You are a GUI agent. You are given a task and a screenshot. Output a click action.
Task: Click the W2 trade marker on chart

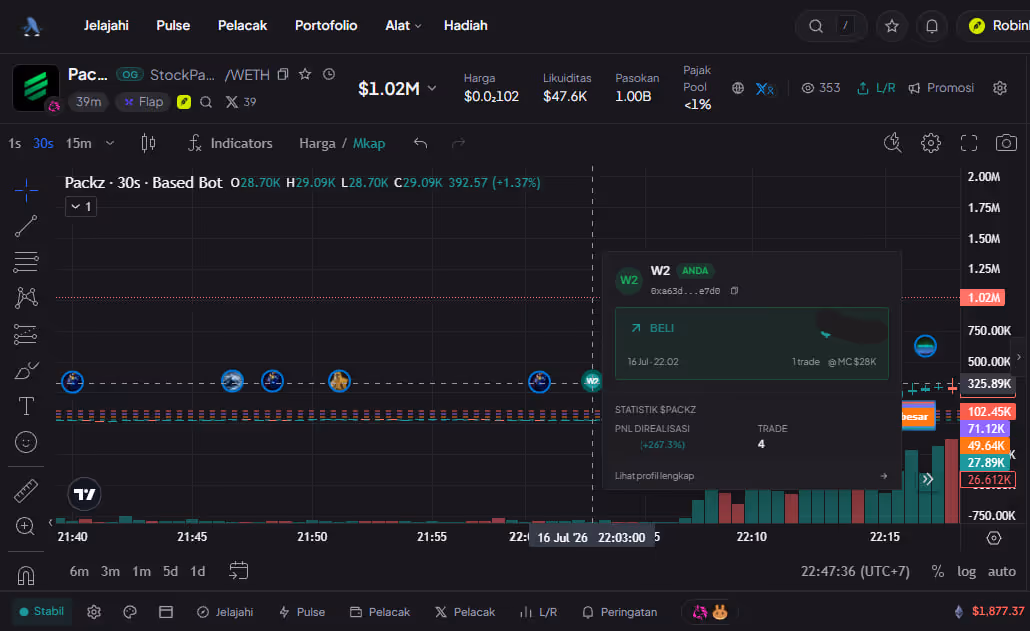pyautogui.click(x=592, y=381)
